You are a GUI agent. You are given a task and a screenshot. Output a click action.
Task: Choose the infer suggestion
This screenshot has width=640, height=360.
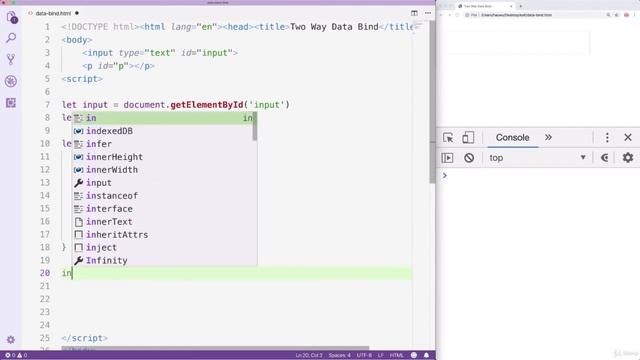click(x=164, y=144)
